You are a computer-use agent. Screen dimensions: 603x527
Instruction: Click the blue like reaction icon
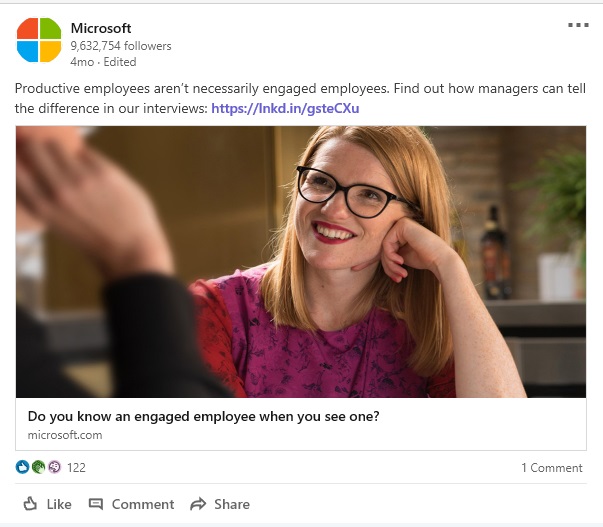tap(22, 467)
